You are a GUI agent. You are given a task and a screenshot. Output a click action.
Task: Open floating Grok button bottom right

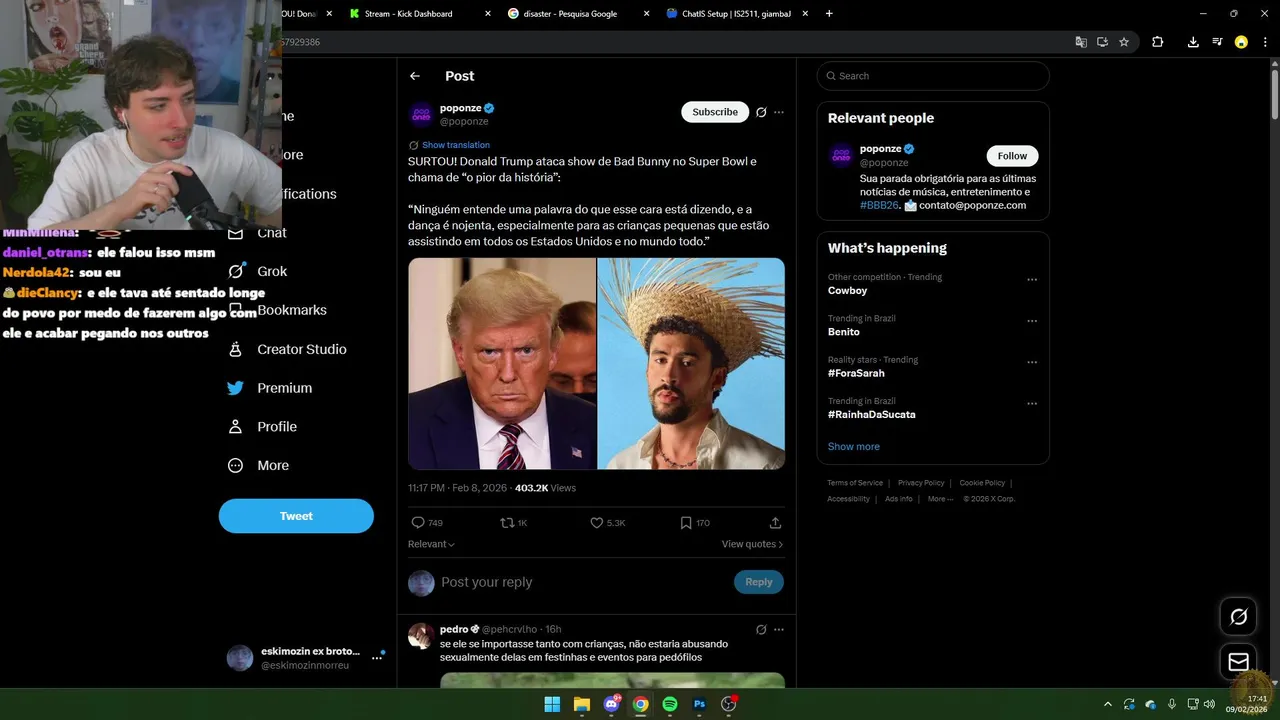(1238, 617)
